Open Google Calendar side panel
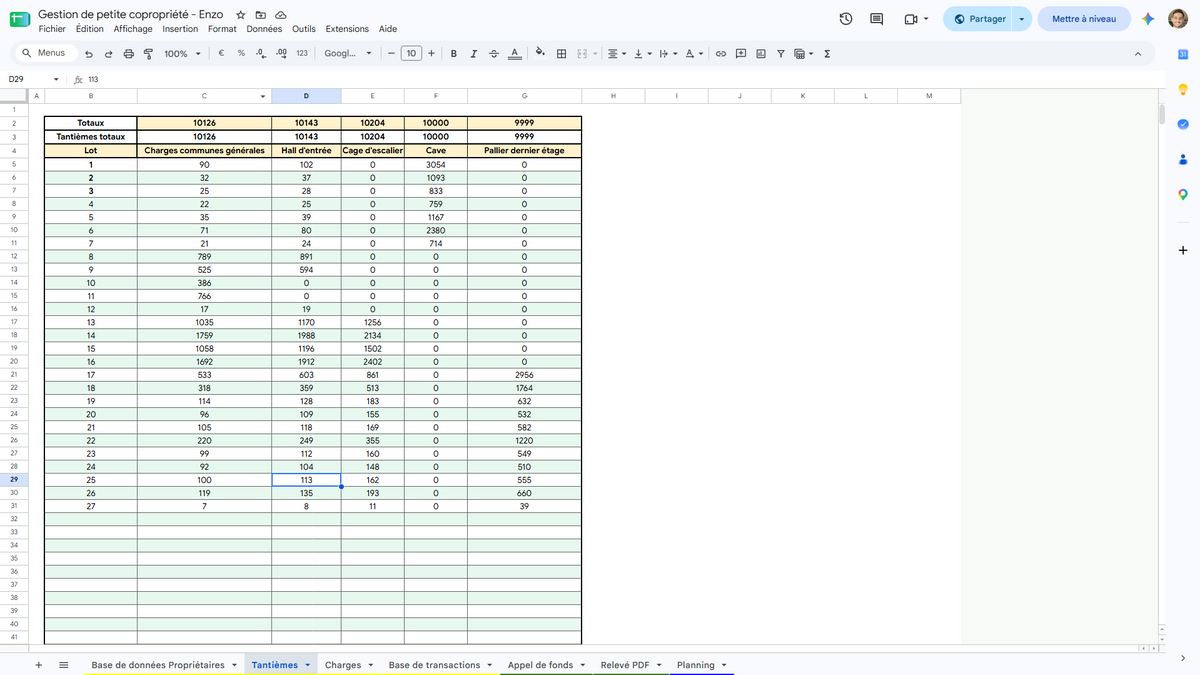 click(1183, 53)
